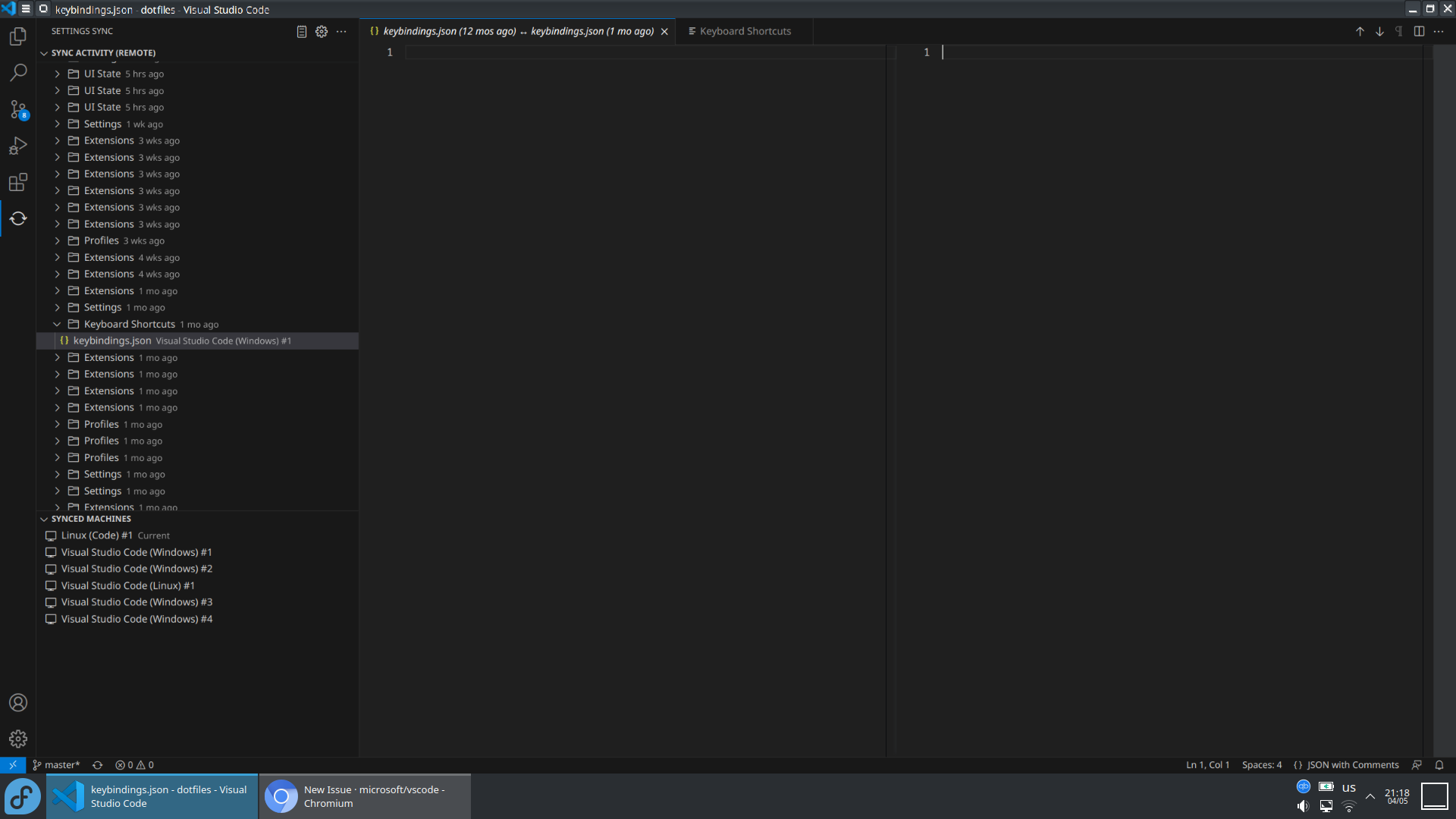Open the Explorer view
1456x819 pixels.
coord(18,36)
